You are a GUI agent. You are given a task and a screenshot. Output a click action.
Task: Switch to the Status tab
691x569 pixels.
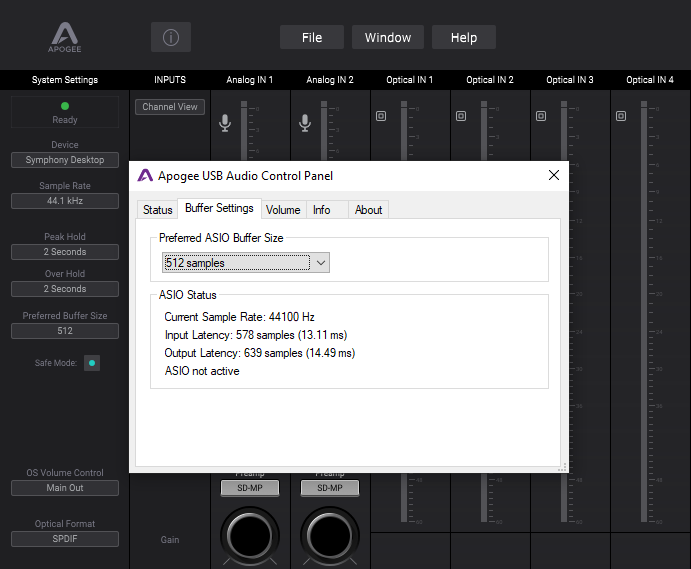[157, 210]
